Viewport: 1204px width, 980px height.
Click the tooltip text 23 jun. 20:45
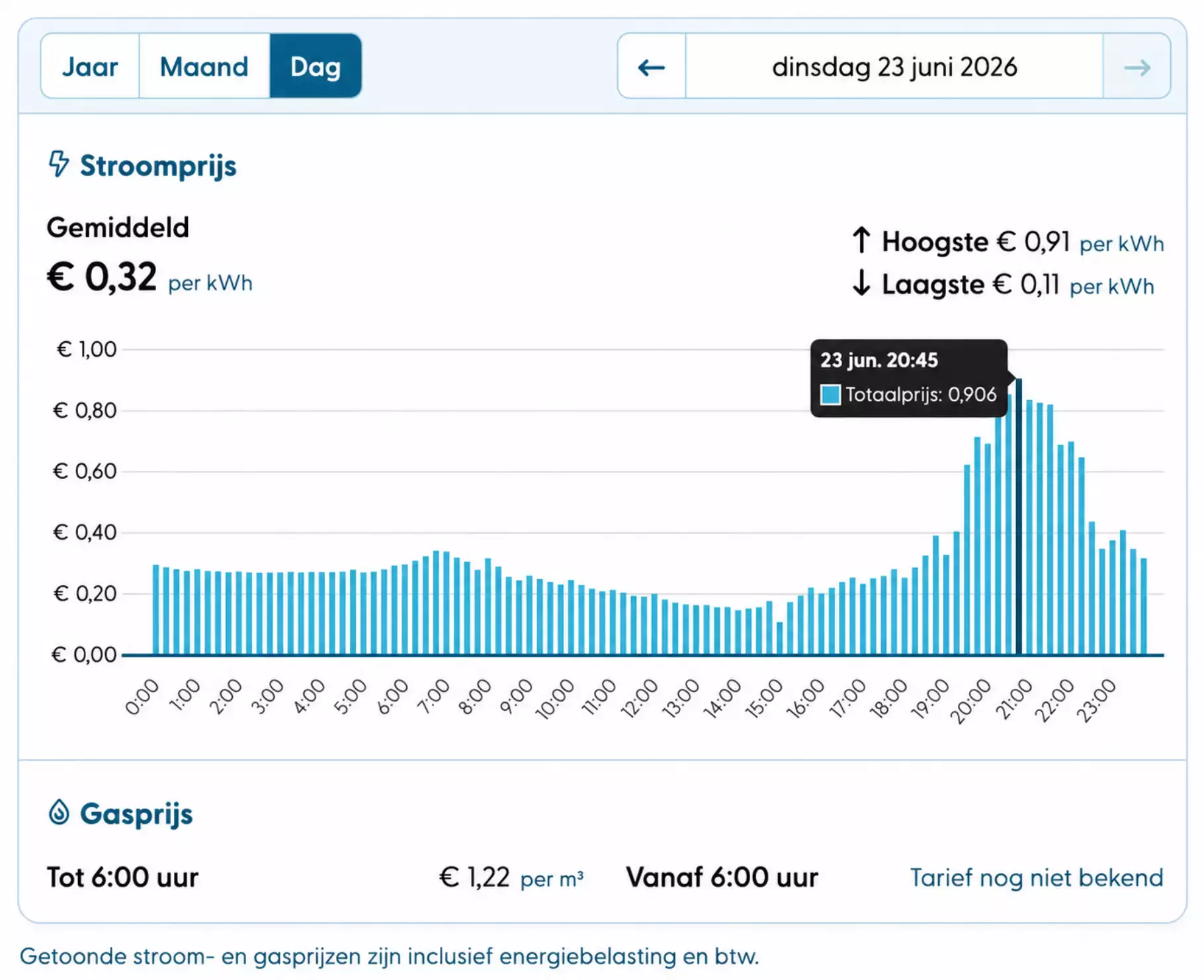(879, 360)
